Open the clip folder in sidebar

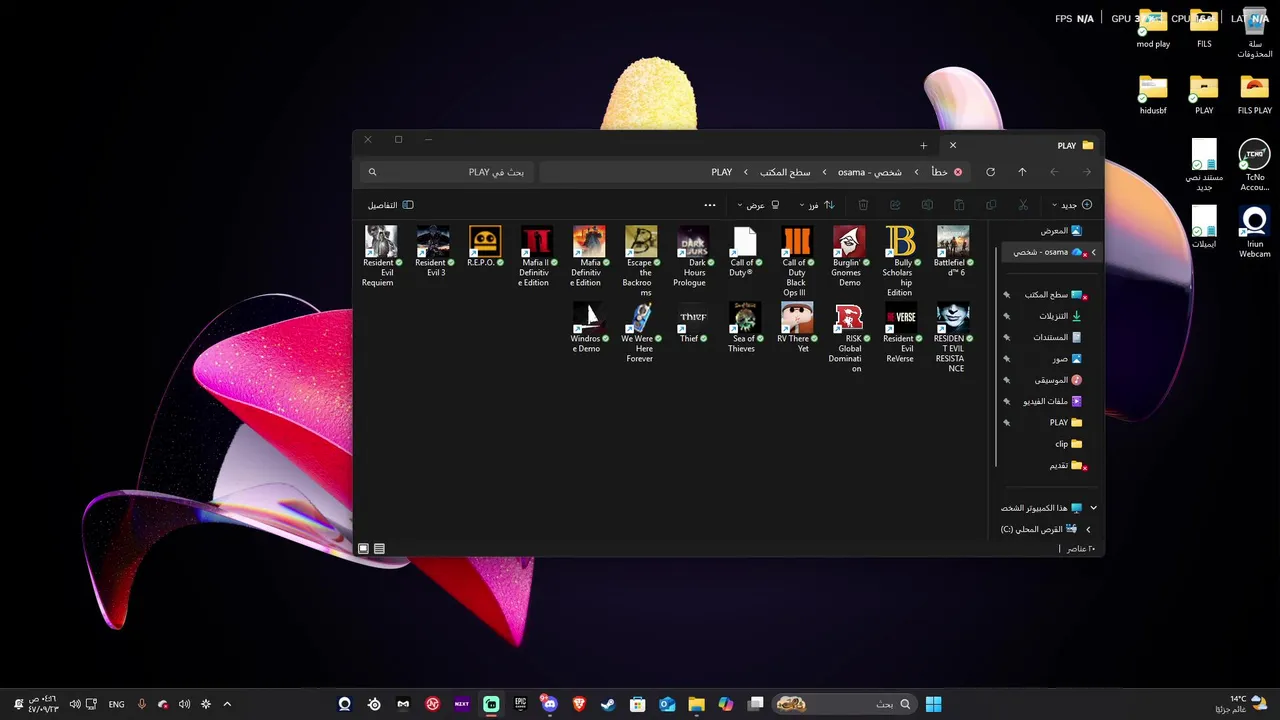pos(1068,444)
